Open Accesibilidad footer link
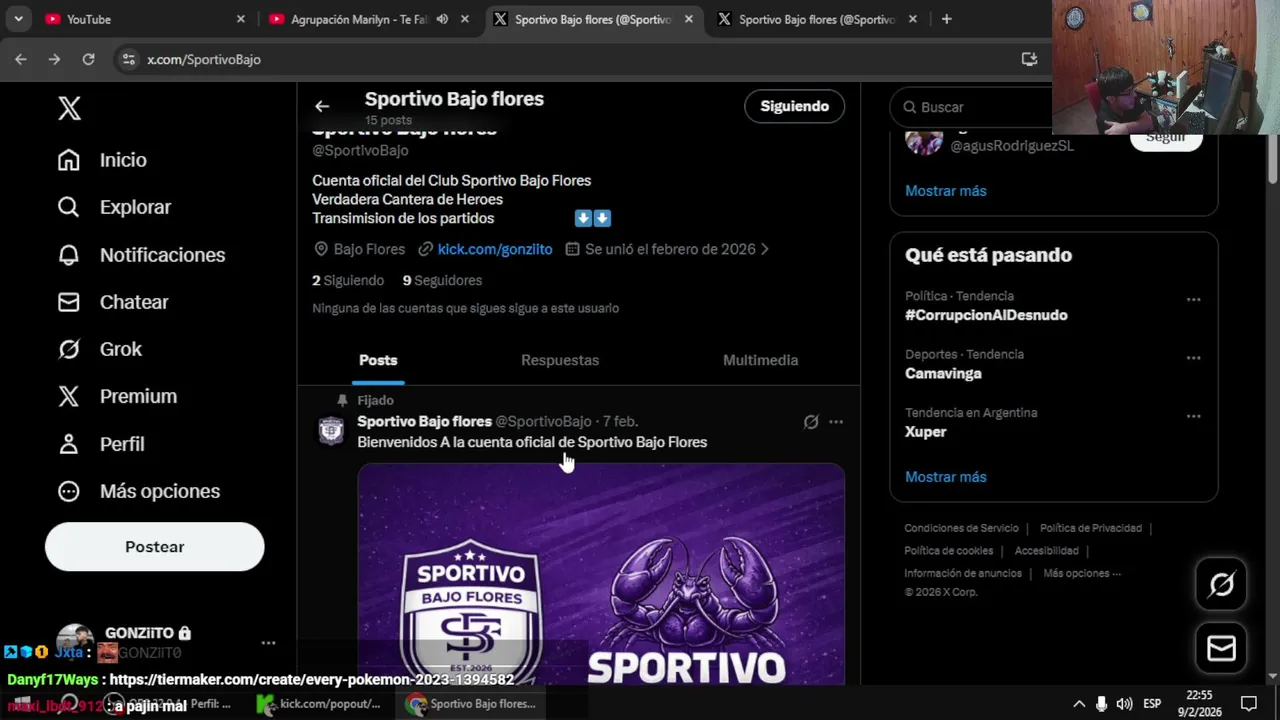Image resolution: width=1280 pixels, height=720 pixels. (1047, 551)
